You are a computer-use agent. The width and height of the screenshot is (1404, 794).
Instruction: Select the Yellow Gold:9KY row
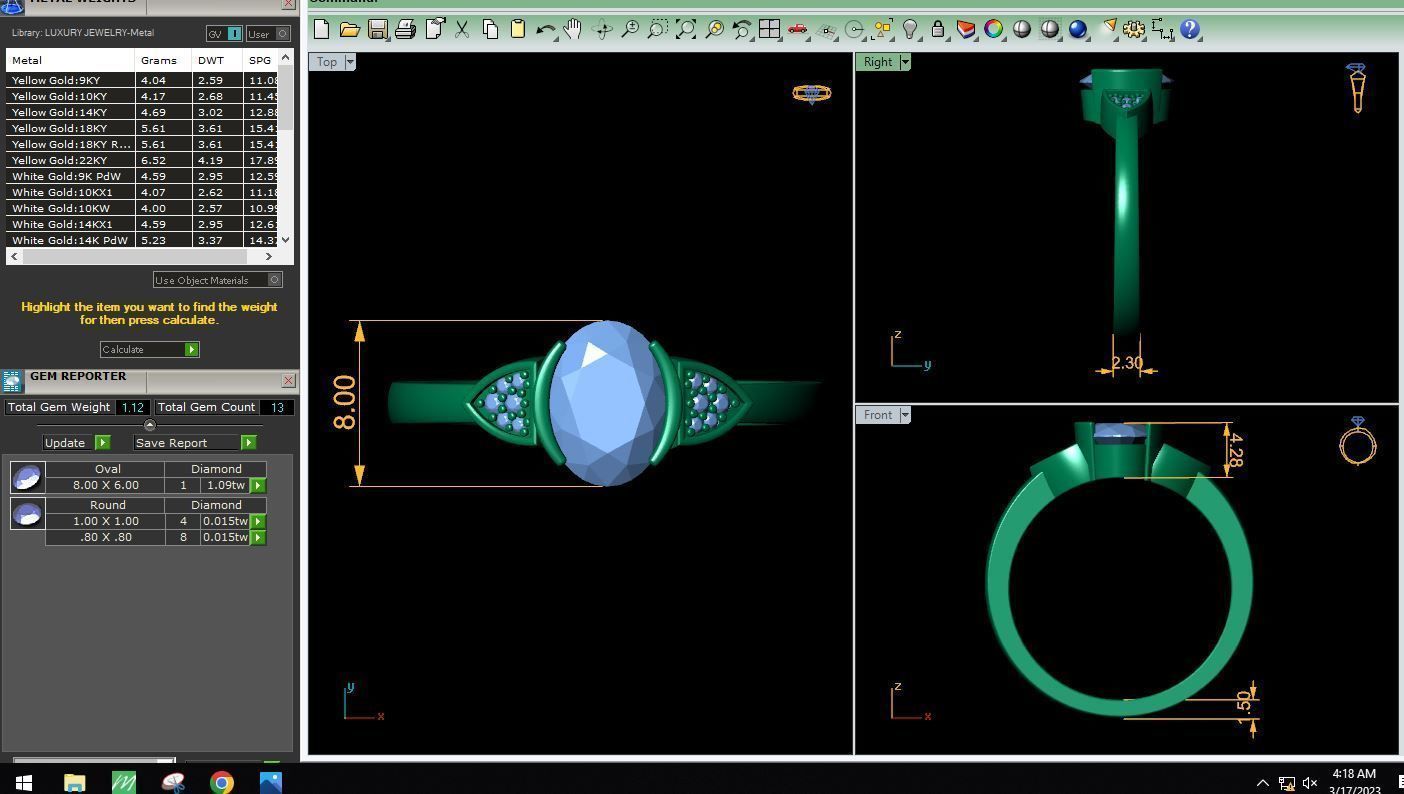(x=142, y=80)
